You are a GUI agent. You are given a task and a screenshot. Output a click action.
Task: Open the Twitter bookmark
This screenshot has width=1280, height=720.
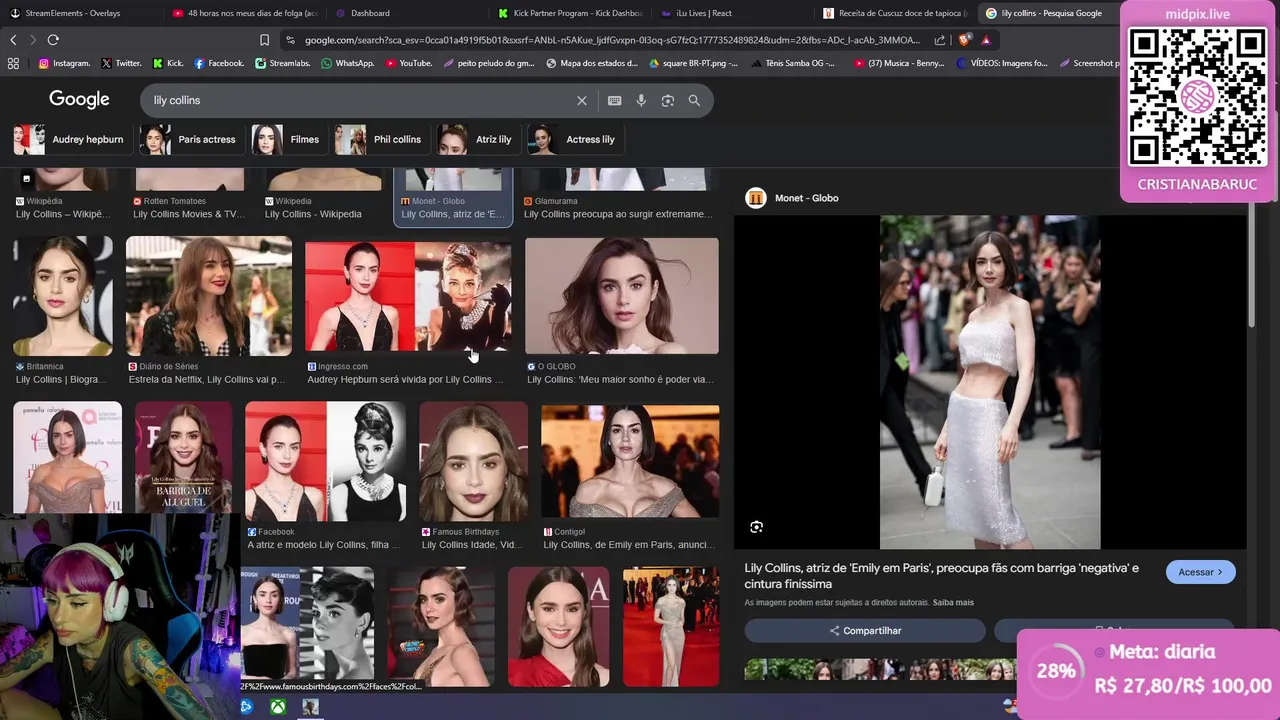[121, 63]
